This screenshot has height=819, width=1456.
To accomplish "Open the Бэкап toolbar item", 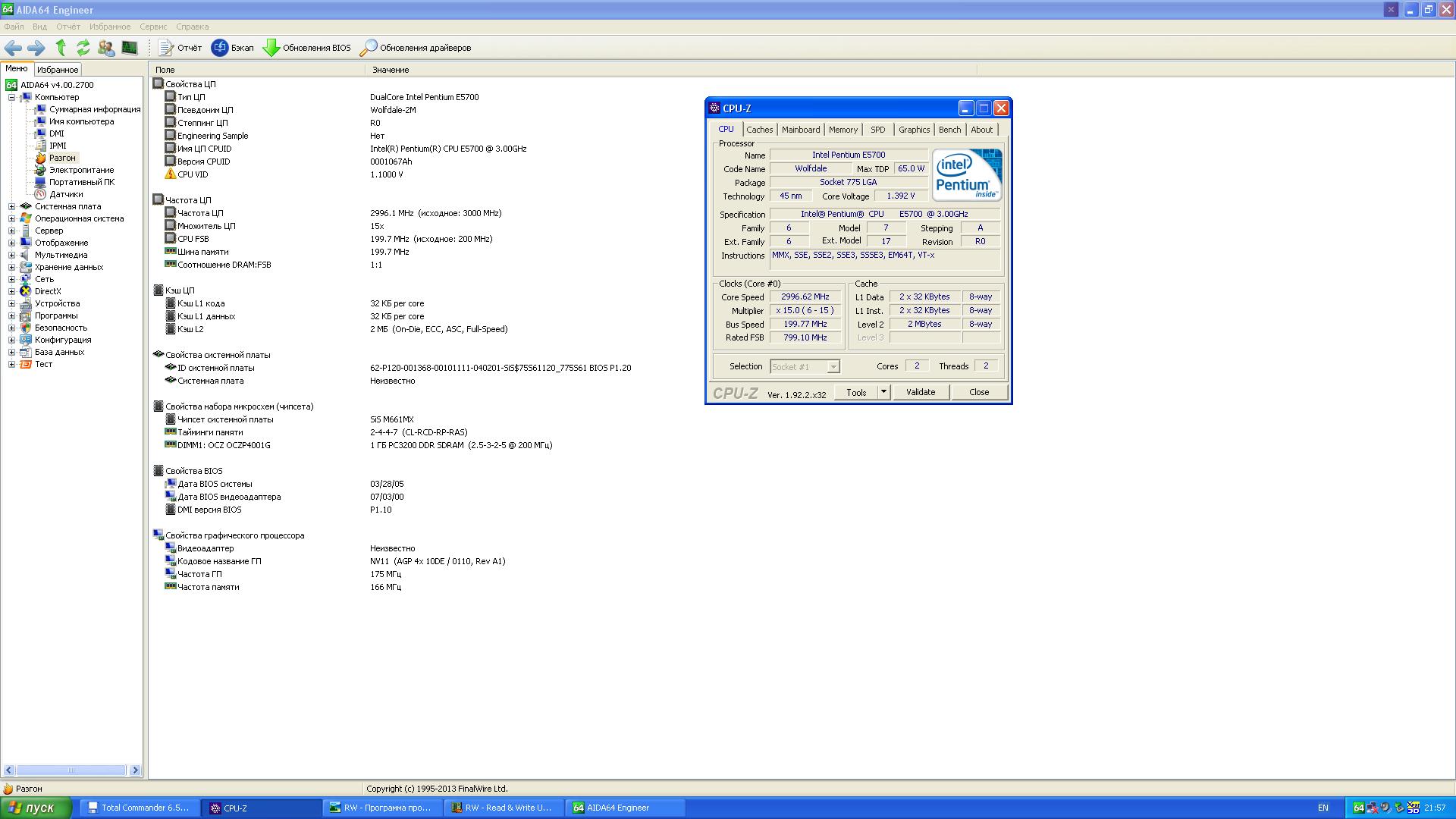I will pyautogui.click(x=232, y=48).
